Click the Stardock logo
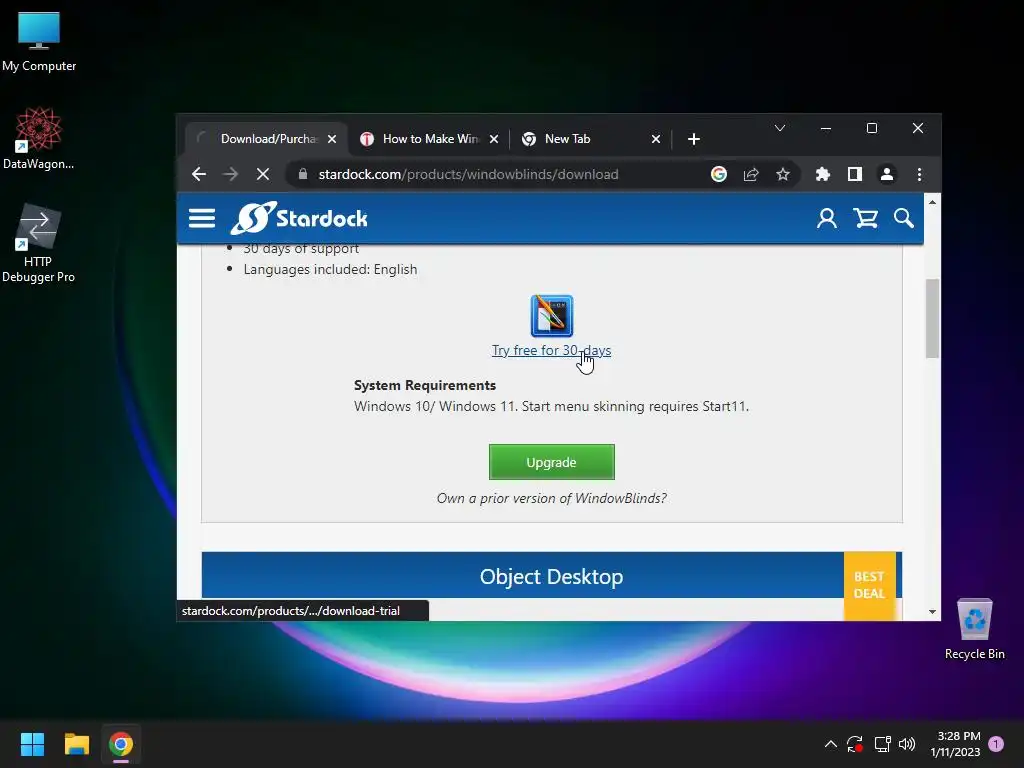Screen dimensions: 1024x768 coord(299,218)
